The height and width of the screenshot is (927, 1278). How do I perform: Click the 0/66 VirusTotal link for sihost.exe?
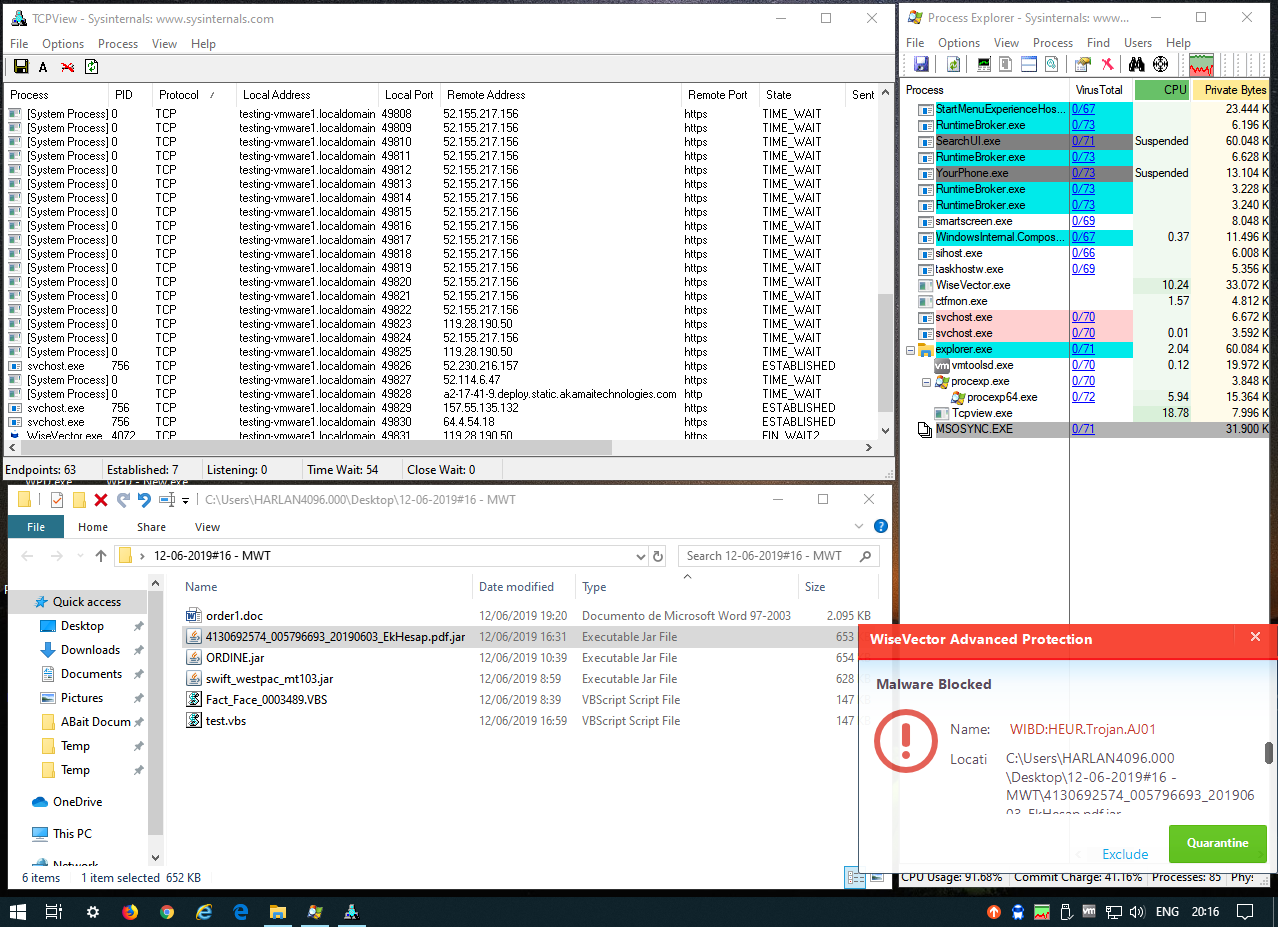pos(1083,253)
